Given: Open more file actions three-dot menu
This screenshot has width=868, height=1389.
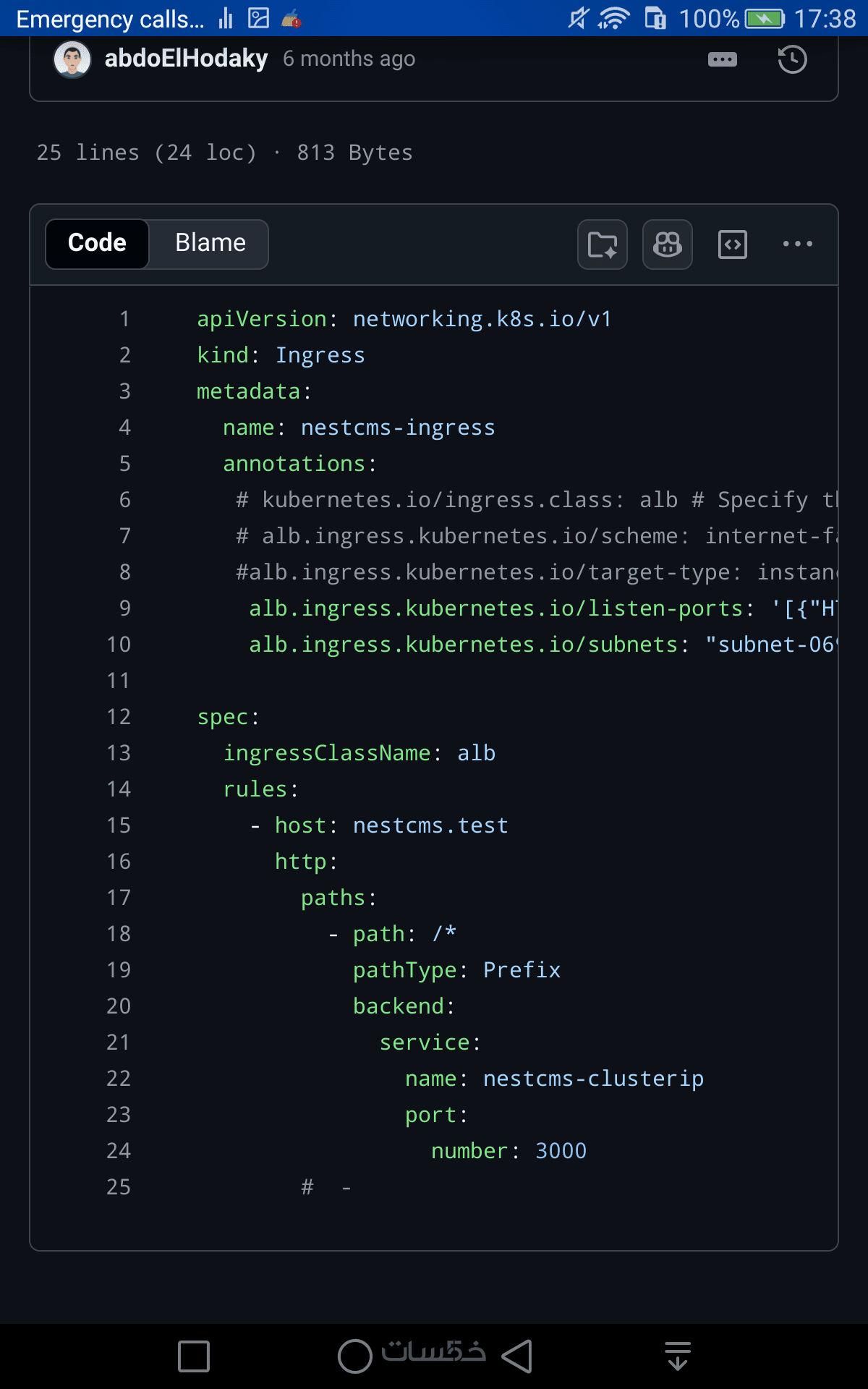Looking at the screenshot, I should (797, 245).
